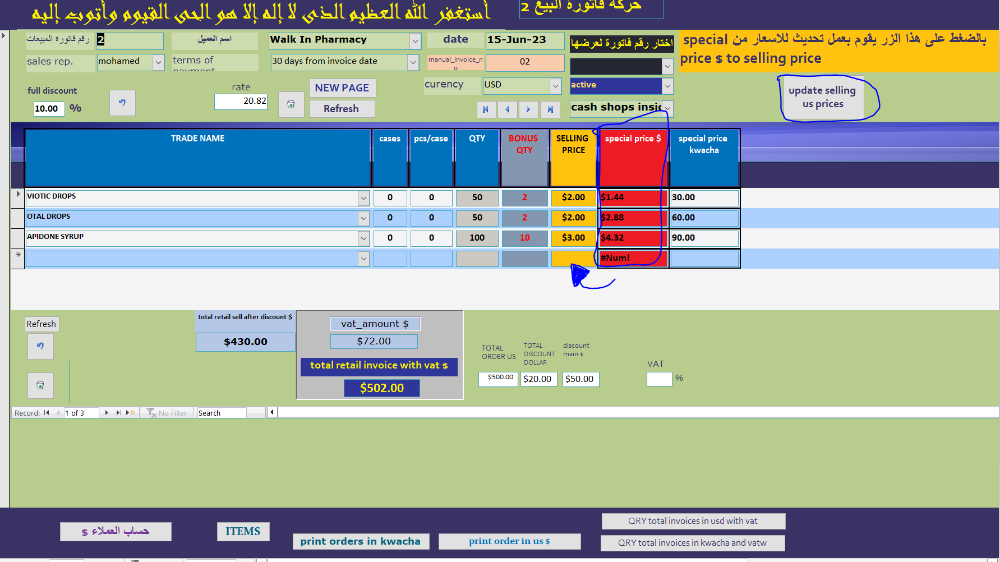Jump to last record using top navigation arrow

coord(551,109)
